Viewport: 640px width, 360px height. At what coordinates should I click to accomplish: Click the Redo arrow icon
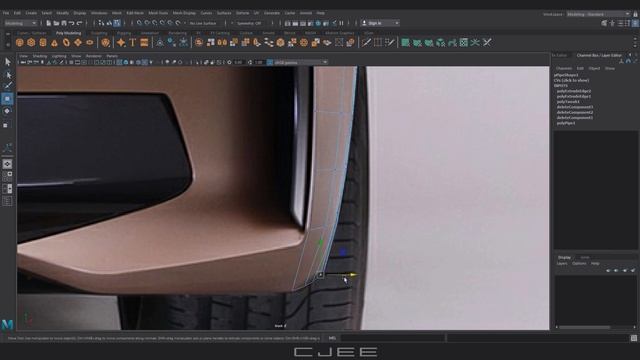click(80, 23)
